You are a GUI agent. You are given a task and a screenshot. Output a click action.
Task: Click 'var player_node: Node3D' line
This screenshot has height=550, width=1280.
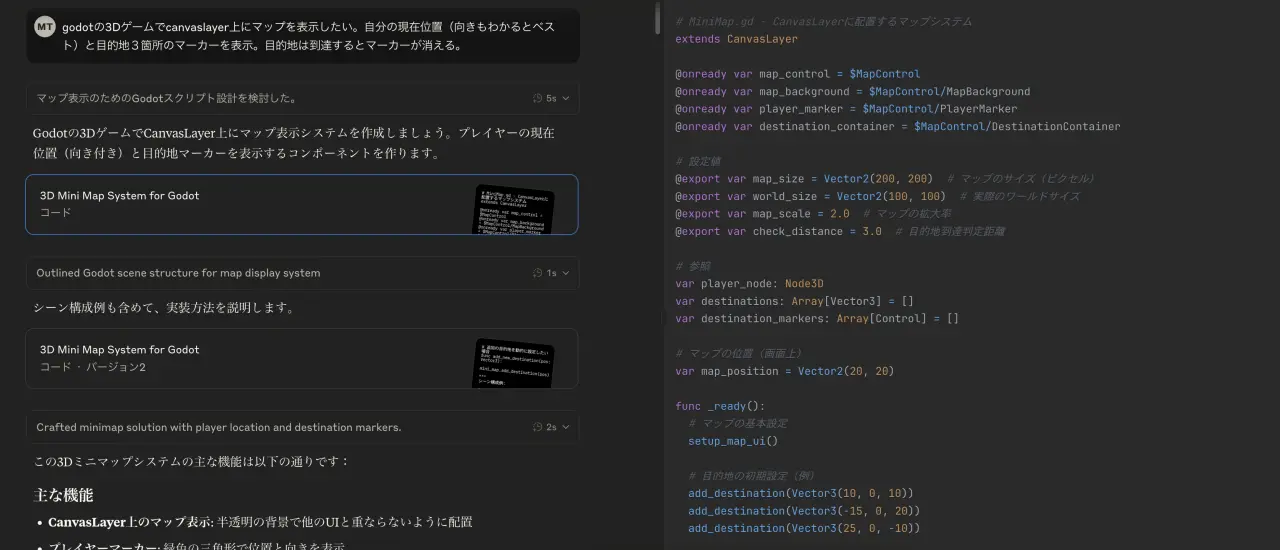(749, 283)
